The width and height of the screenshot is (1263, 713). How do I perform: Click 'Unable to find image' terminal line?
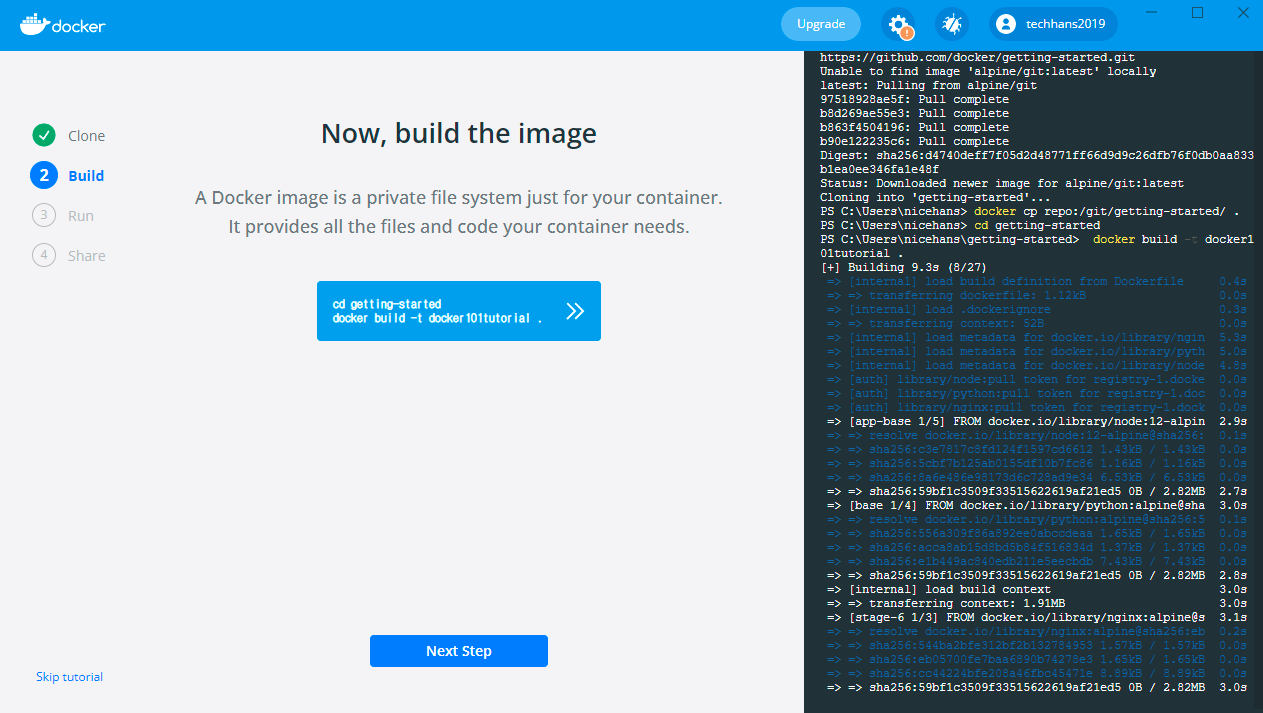pyautogui.click(x=988, y=72)
